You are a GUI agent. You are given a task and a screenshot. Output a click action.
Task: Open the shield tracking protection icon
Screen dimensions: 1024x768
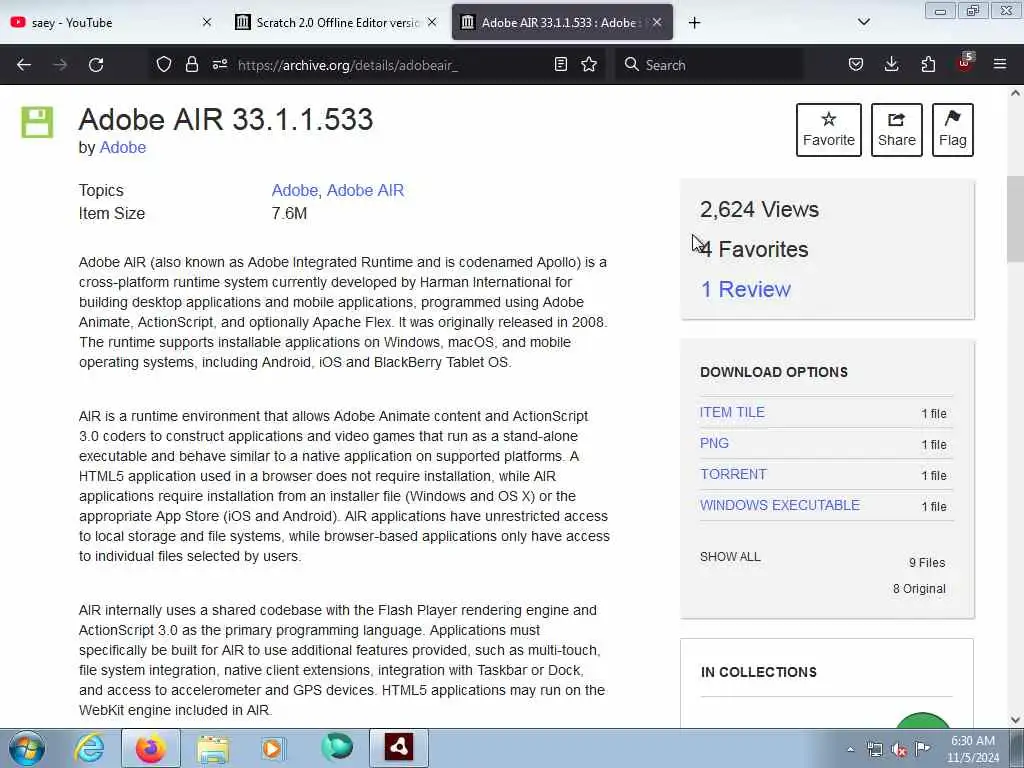[x=164, y=64]
